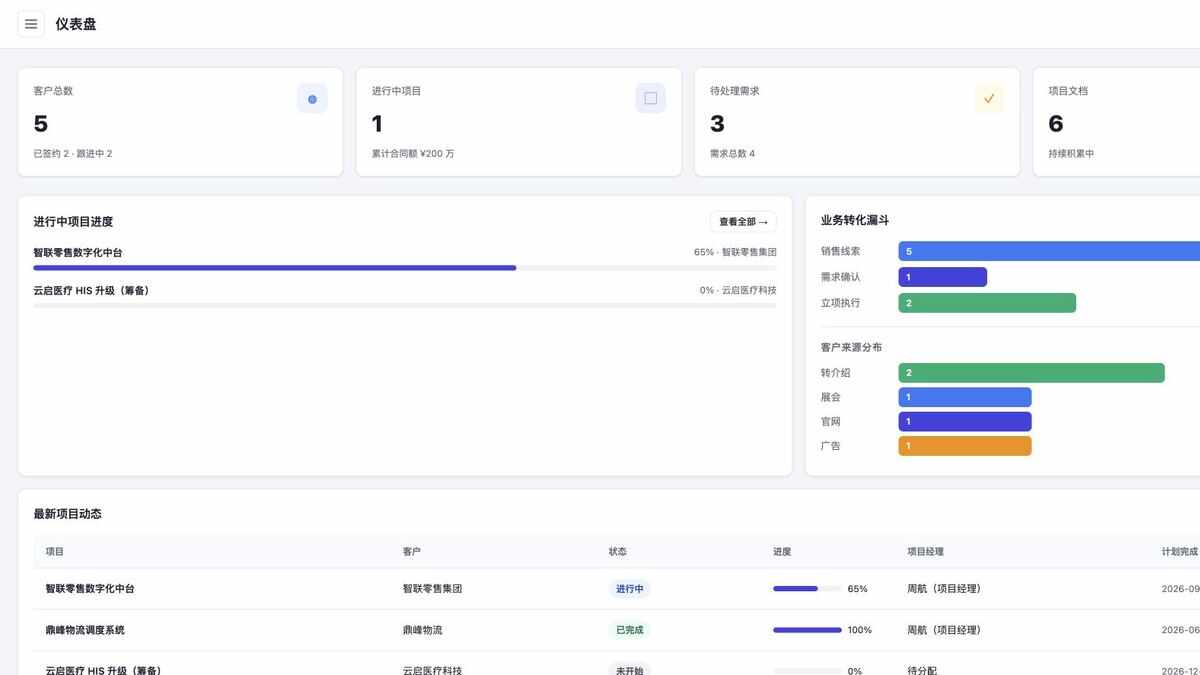This screenshot has width=1200, height=675.
Task: Click 鼎峰物流 customer cell
Action: [422, 630]
